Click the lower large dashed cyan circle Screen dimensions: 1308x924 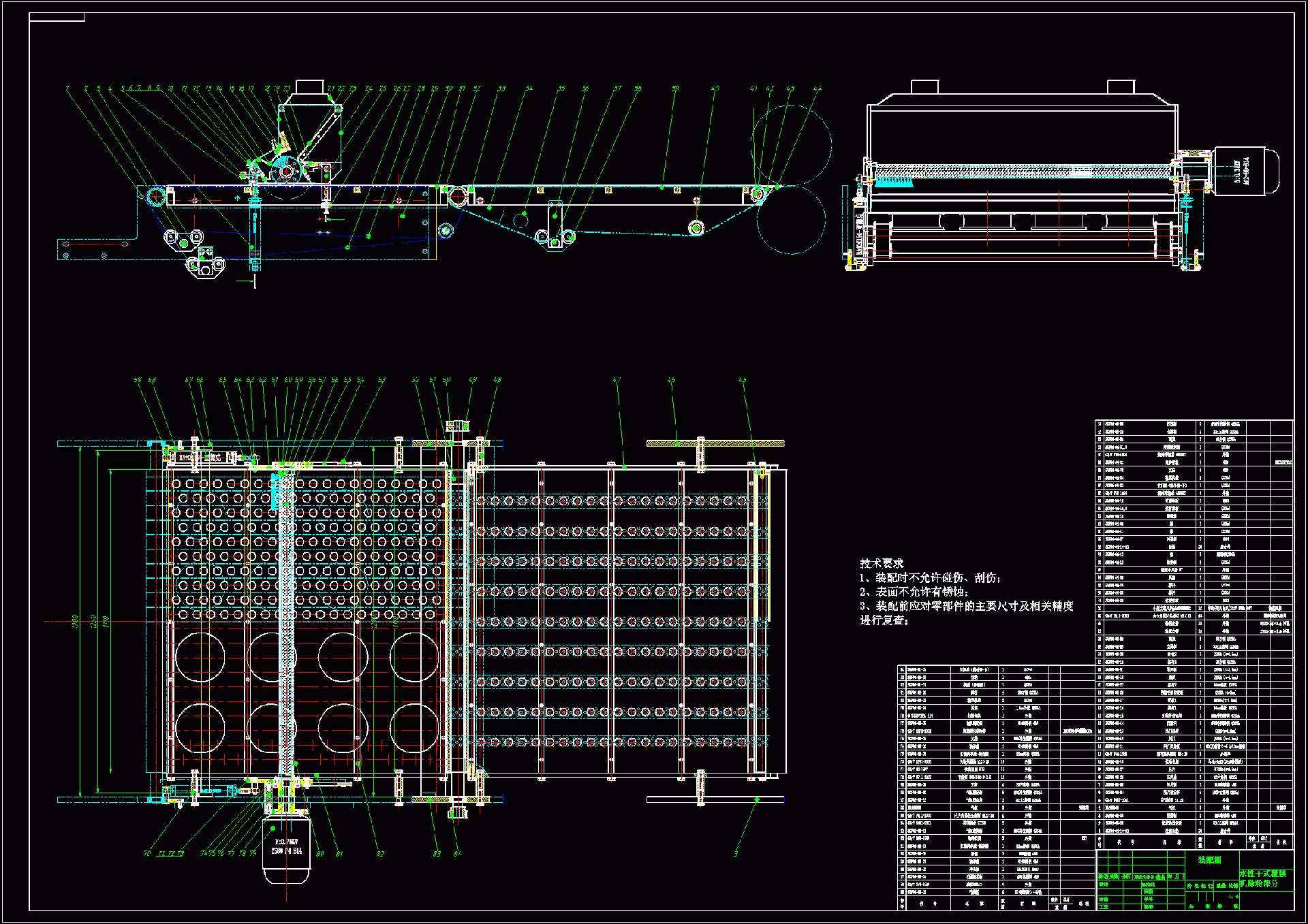[791, 219]
